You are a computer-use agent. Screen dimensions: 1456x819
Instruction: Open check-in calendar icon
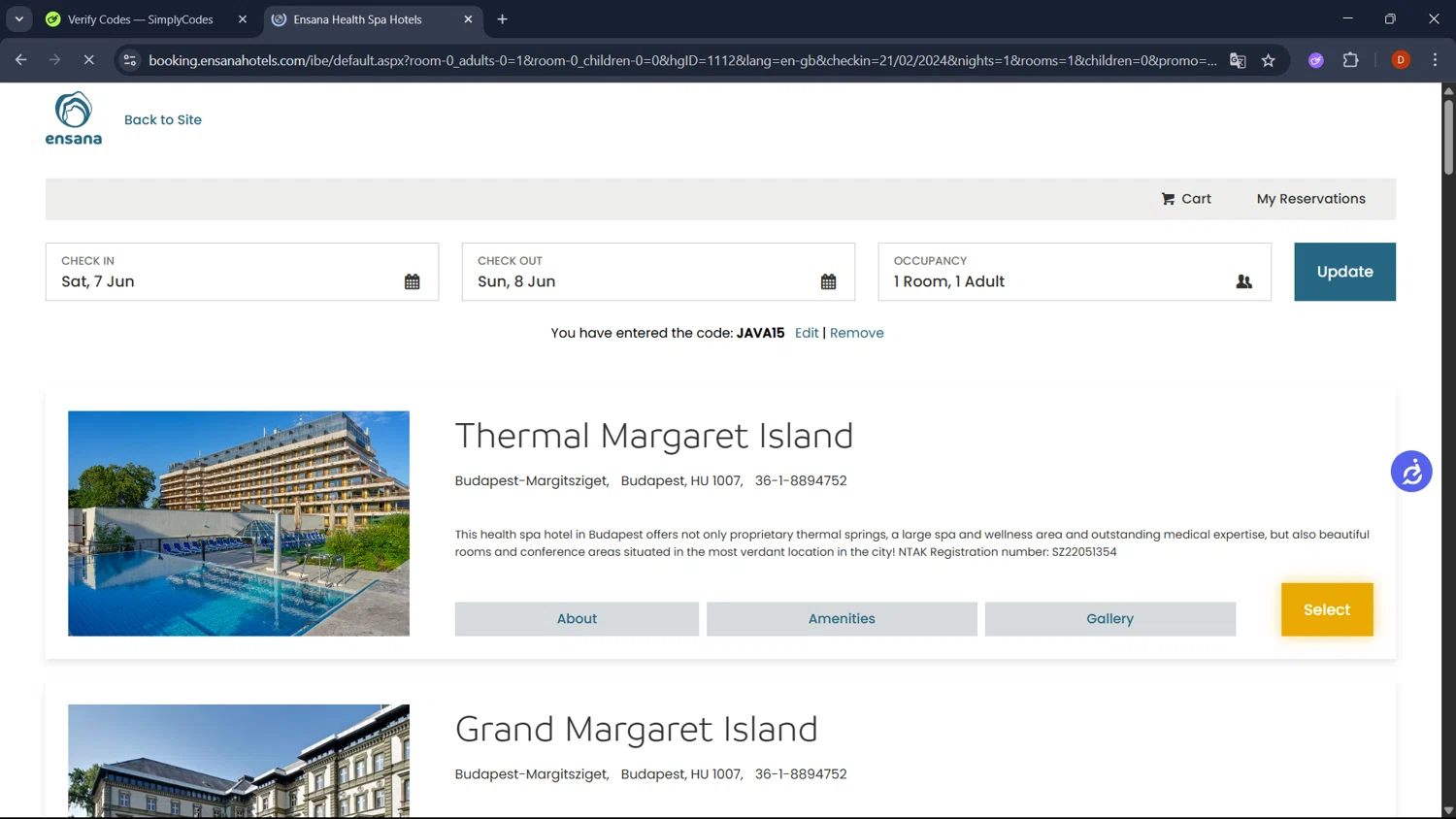413,281
